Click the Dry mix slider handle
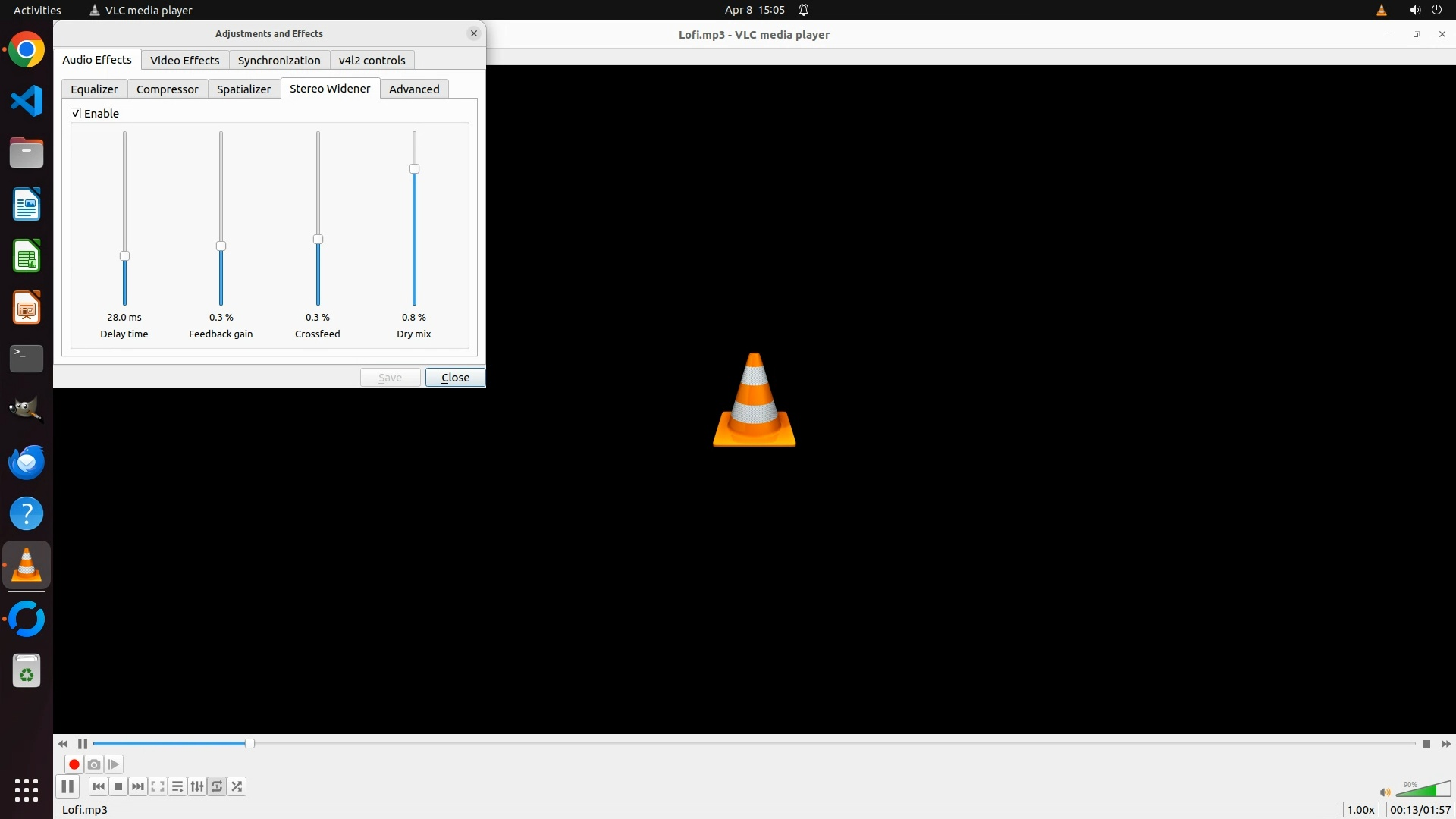The image size is (1456, 819). pos(414,169)
